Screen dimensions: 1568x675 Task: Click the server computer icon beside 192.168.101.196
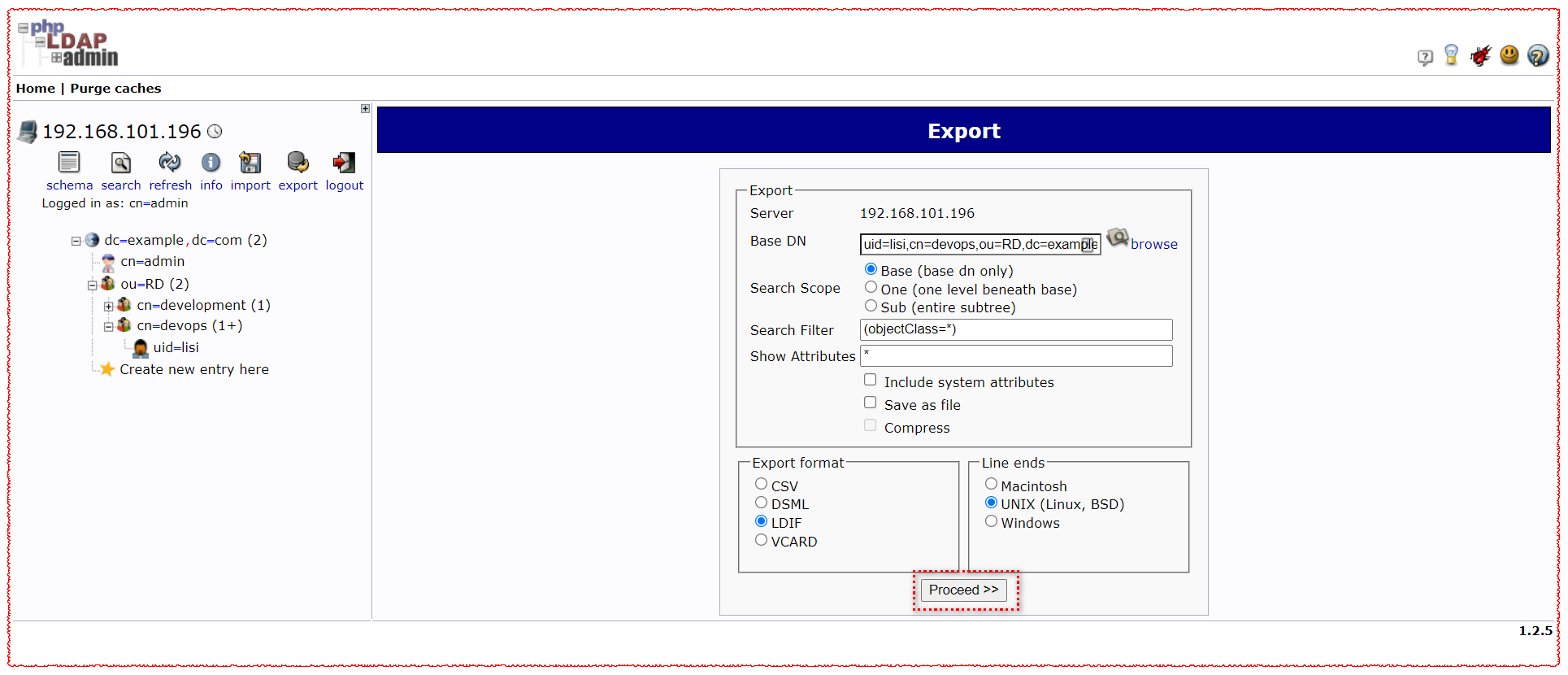pyautogui.click(x=28, y=132)
